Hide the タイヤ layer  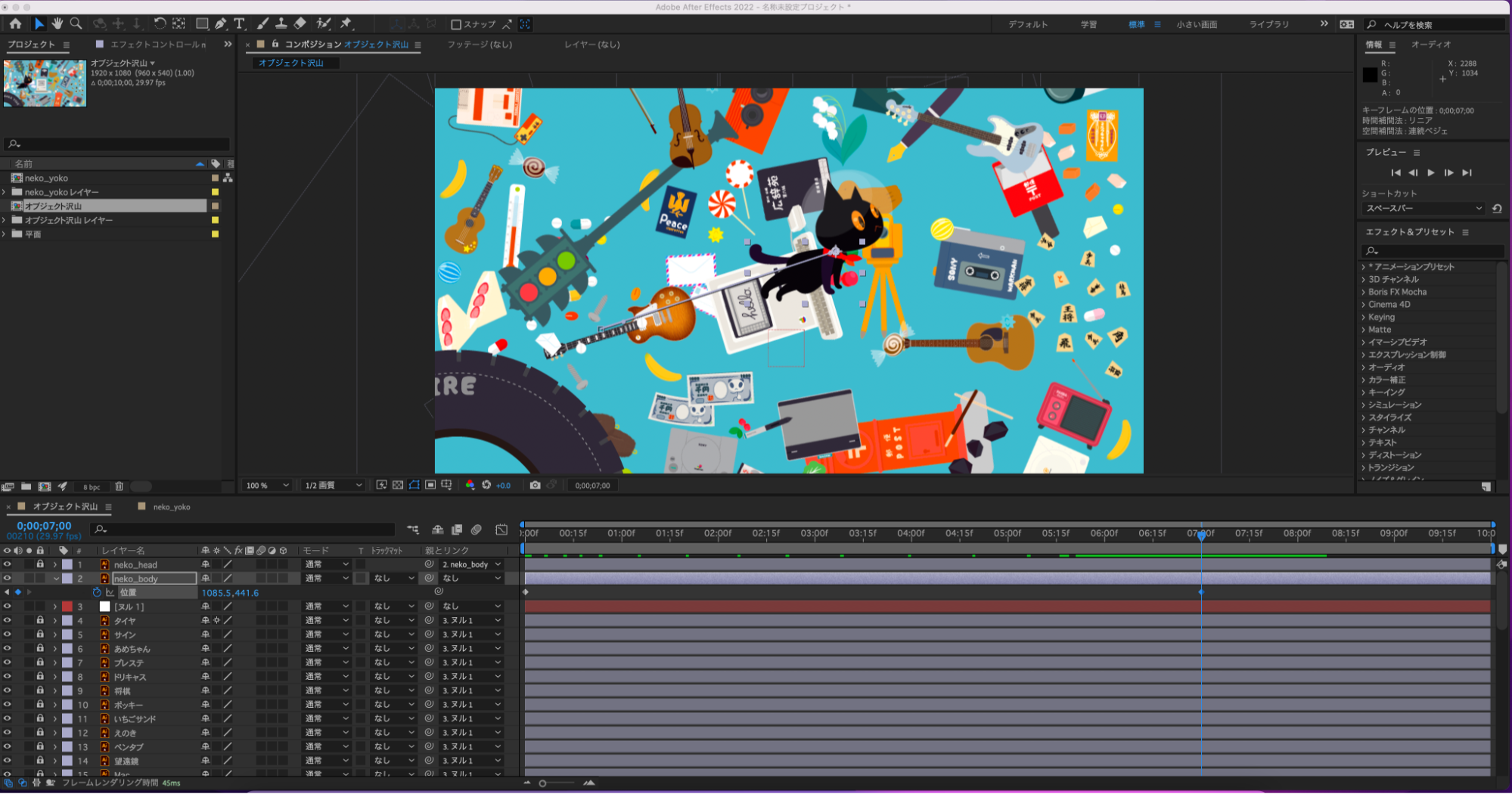pos(8,621)
